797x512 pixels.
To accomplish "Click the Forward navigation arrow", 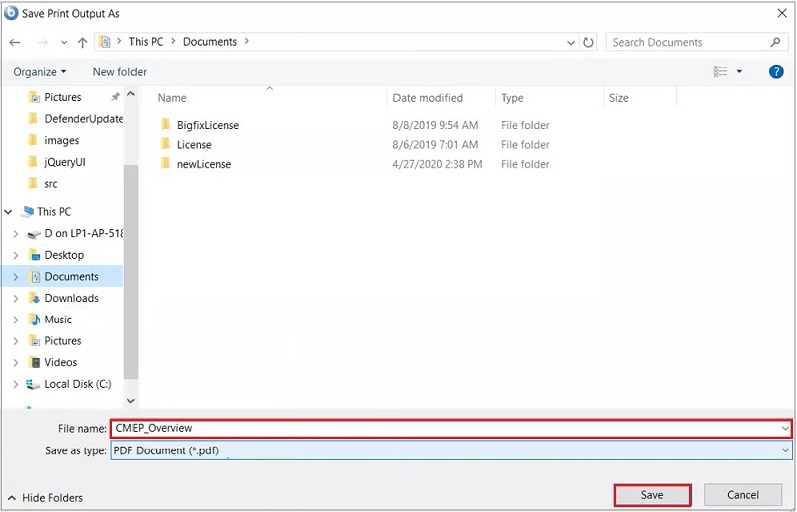I will tap(43, 43).
